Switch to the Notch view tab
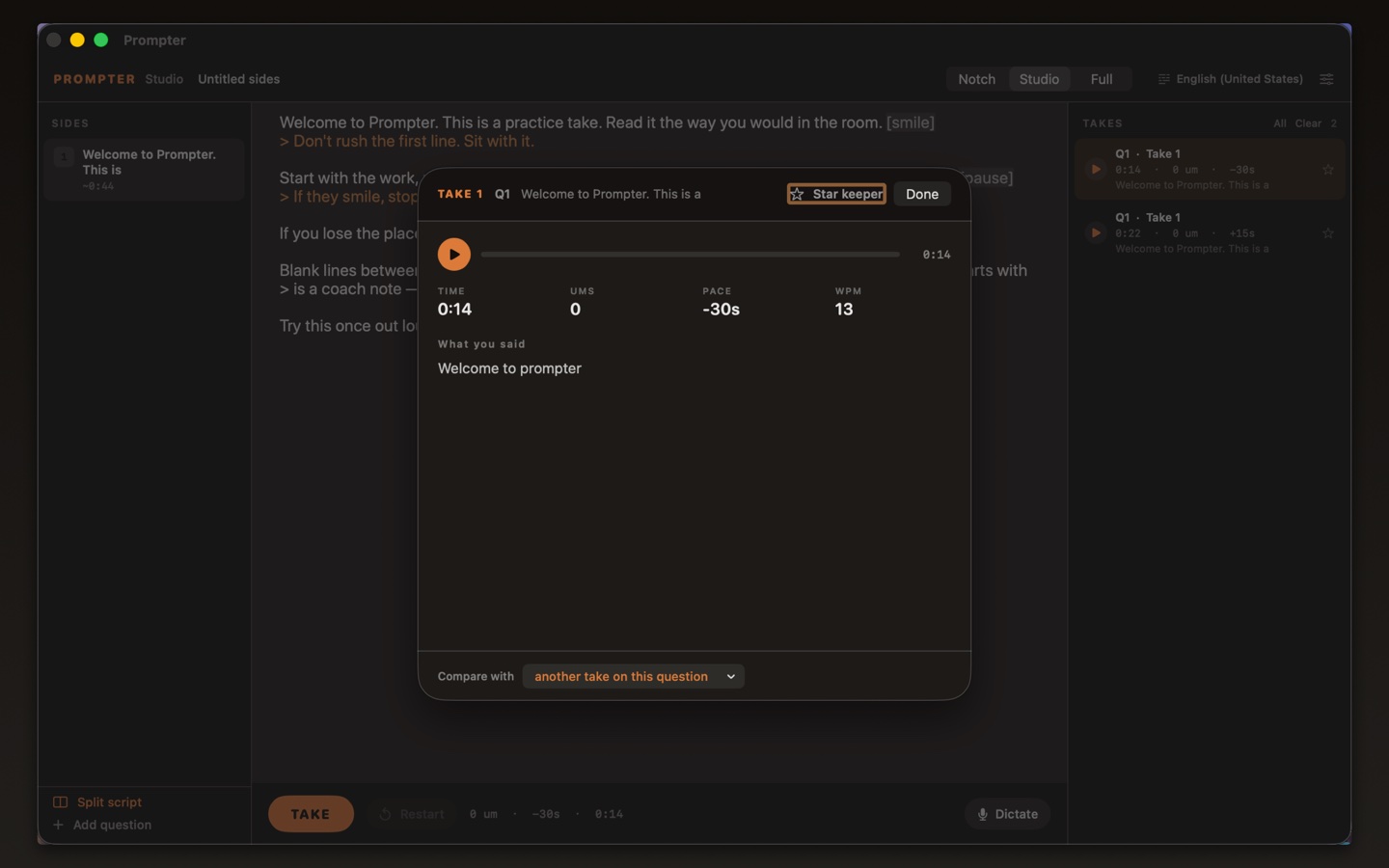The image size is (1389, 868). coord(976,79)
